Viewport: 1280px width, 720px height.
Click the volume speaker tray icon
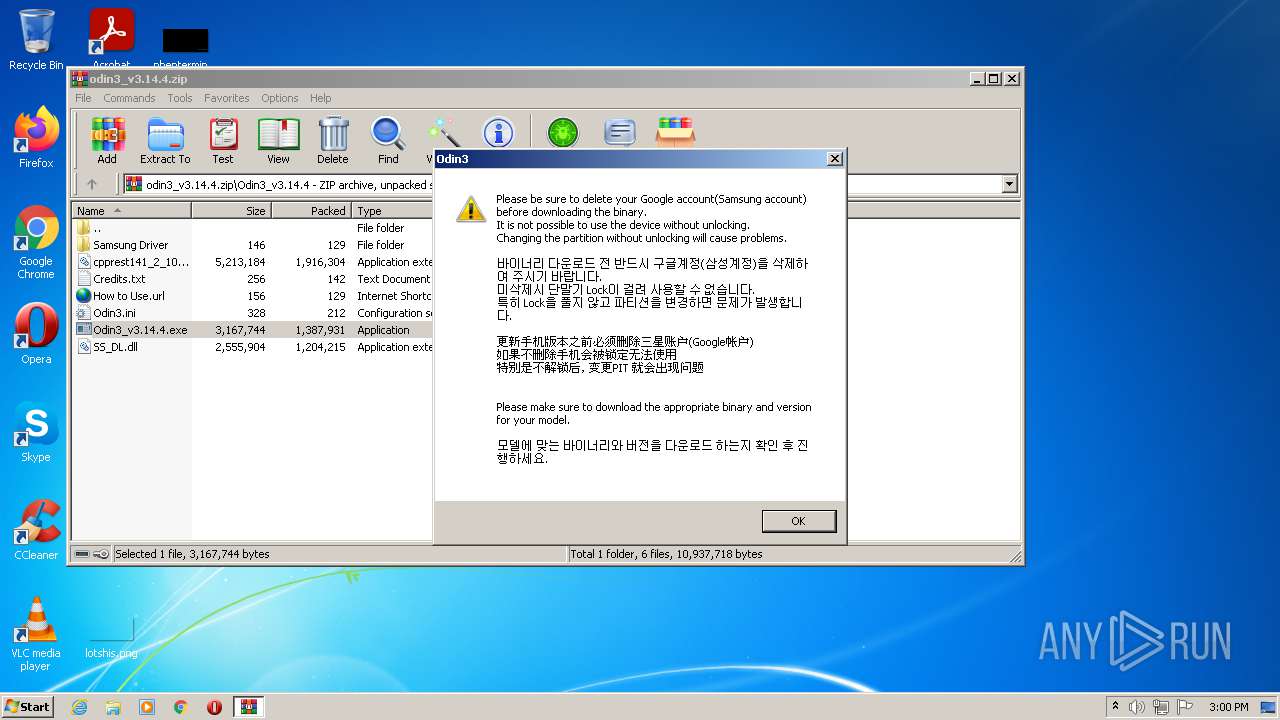(x=1137, y=707)
